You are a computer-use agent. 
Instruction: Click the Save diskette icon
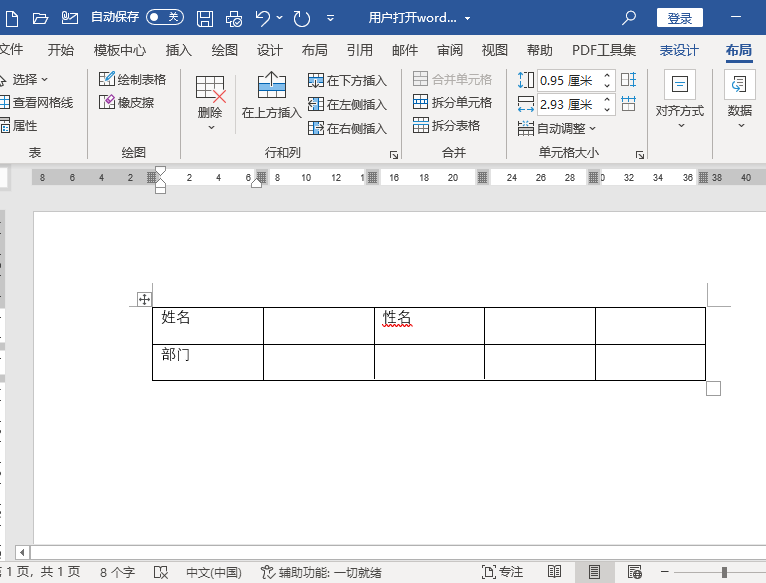[x=205, y=19]
